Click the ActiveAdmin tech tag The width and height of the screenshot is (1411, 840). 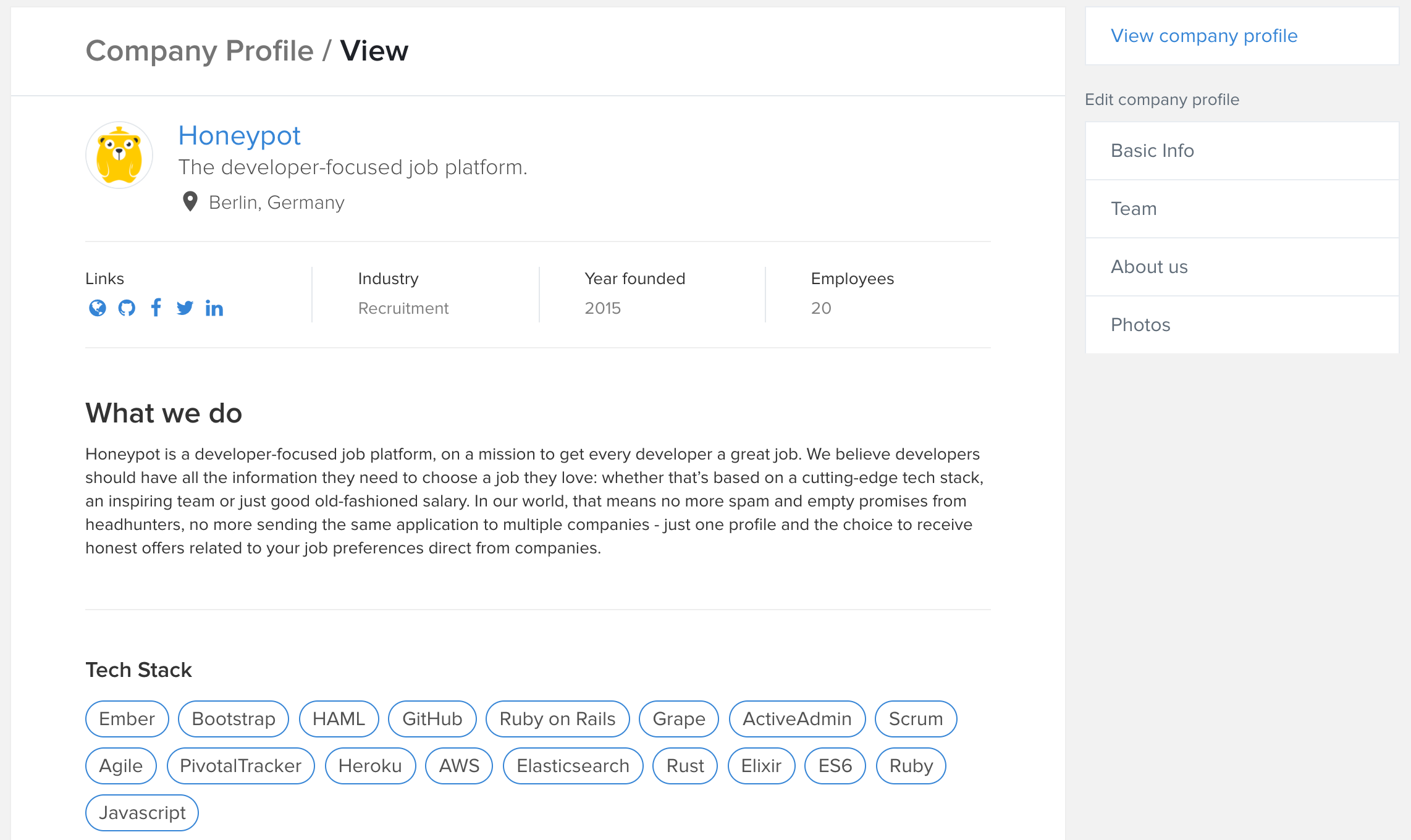[x=797, y=719]
